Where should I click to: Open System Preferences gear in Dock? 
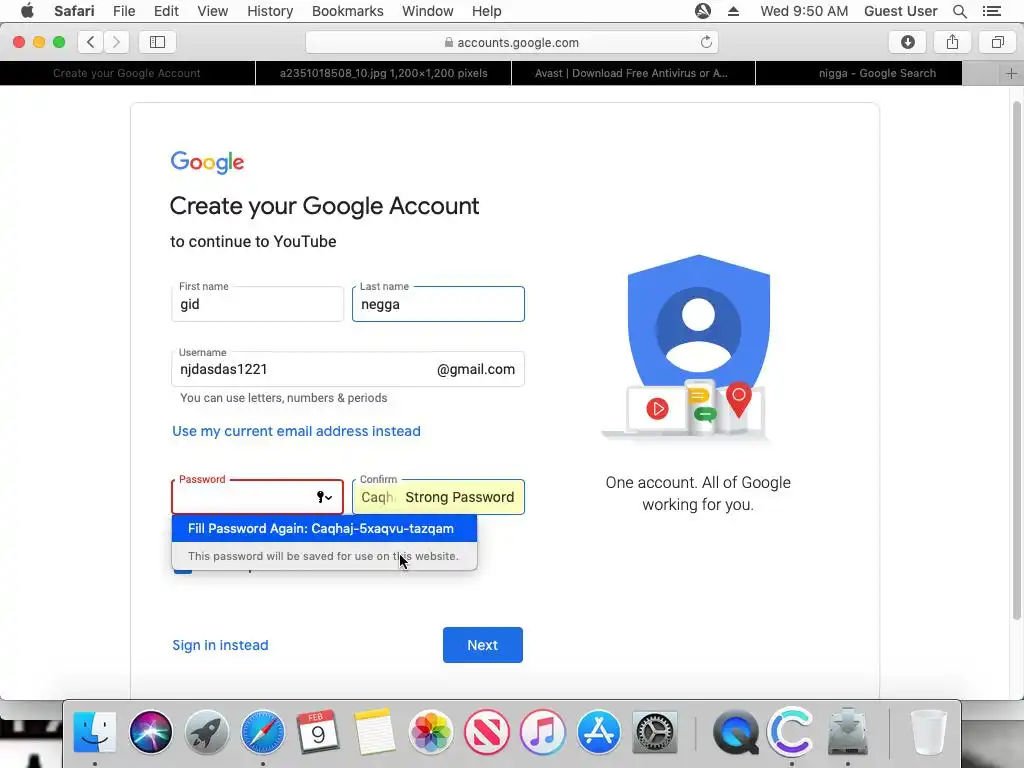pyautogui.click(x=654, y=732)
